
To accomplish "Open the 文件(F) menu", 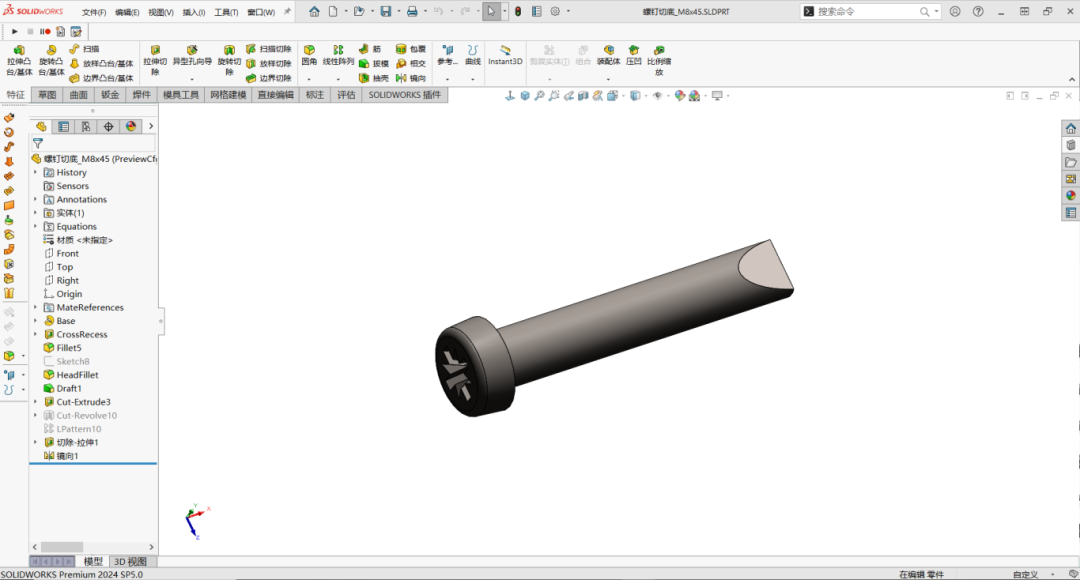I will (94, 12).
